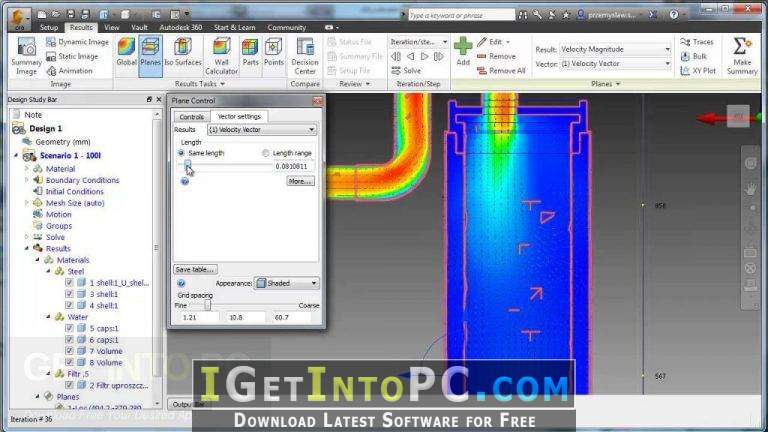This screenshot has width=768, height=432.
Task: Open the help question mark icon
Action: click(674, 15)
